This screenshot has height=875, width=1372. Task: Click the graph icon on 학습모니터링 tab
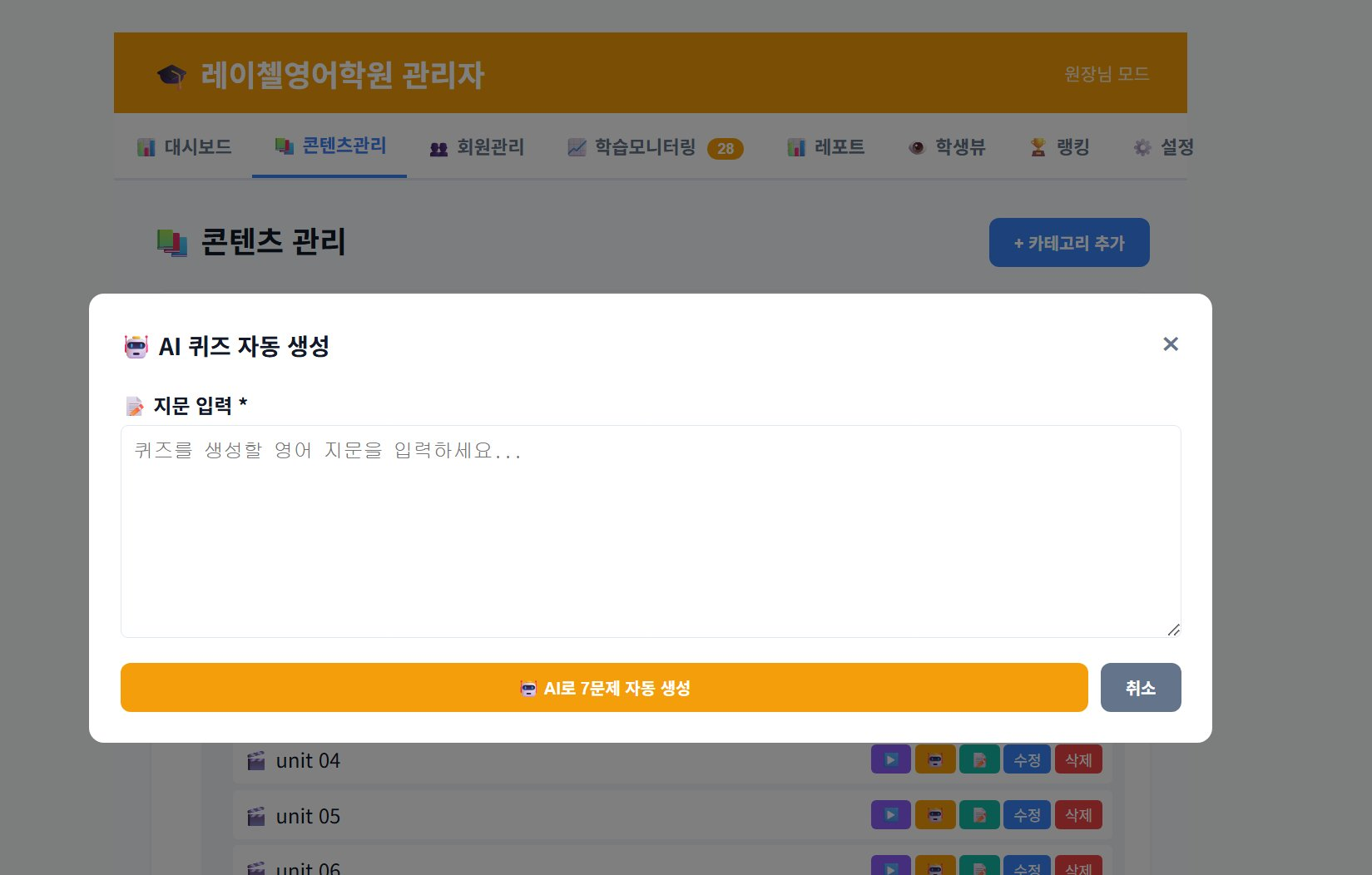577,148
